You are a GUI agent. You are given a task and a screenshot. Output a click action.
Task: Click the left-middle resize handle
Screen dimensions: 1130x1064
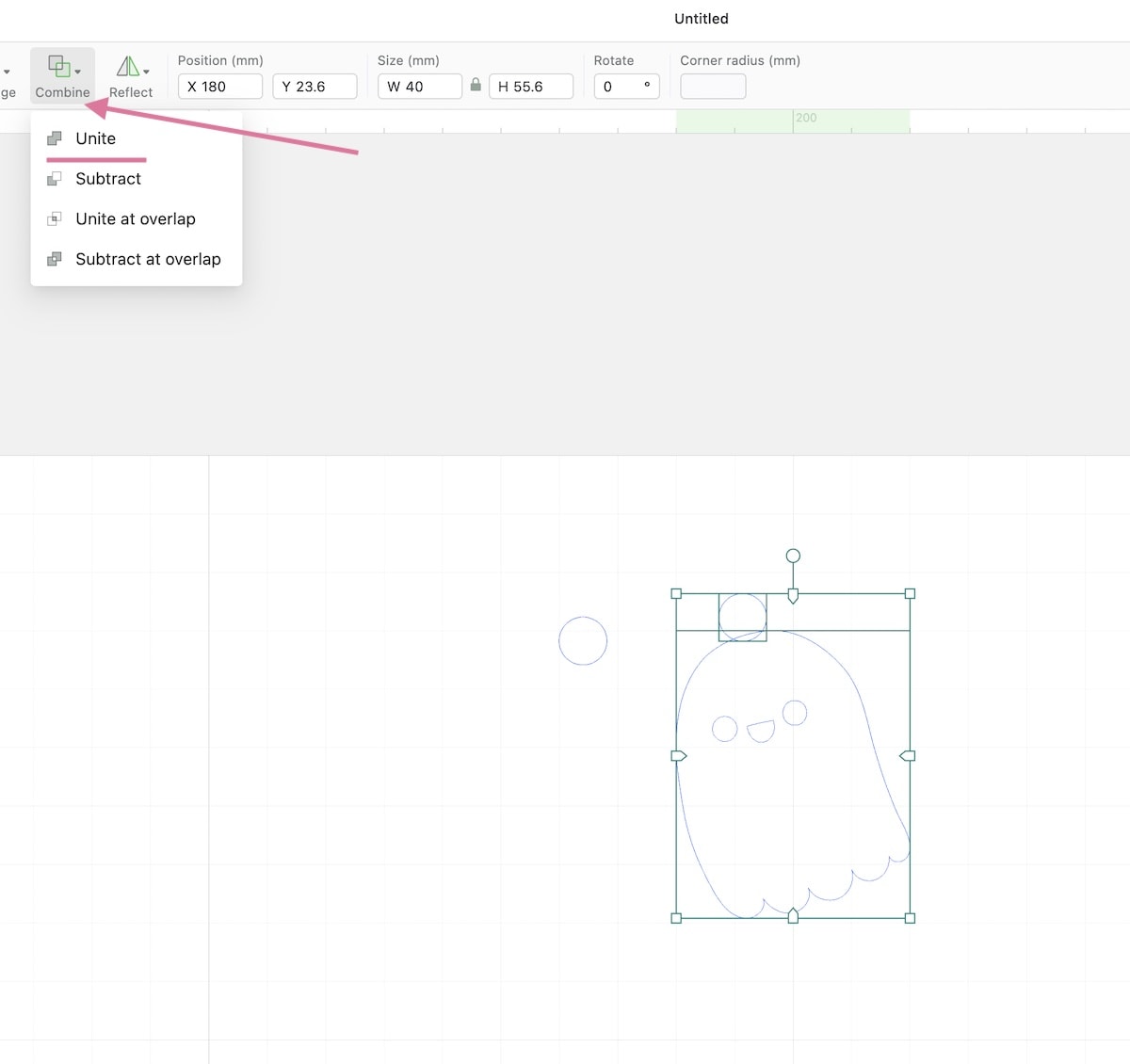click(x=678, y=756)
